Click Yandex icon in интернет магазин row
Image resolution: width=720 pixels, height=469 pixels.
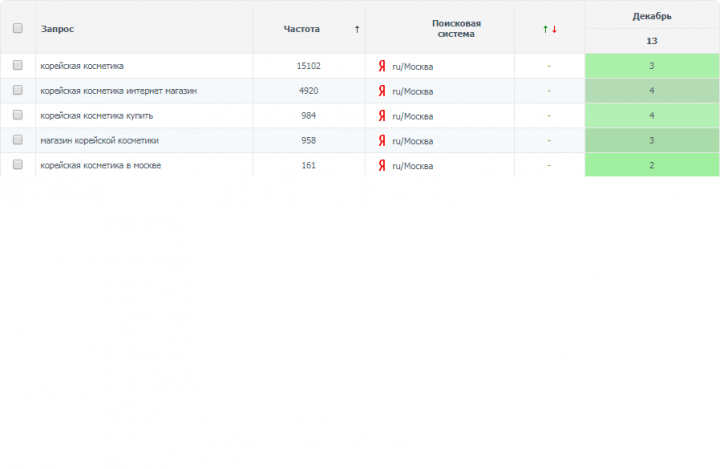tap(382, 91)
